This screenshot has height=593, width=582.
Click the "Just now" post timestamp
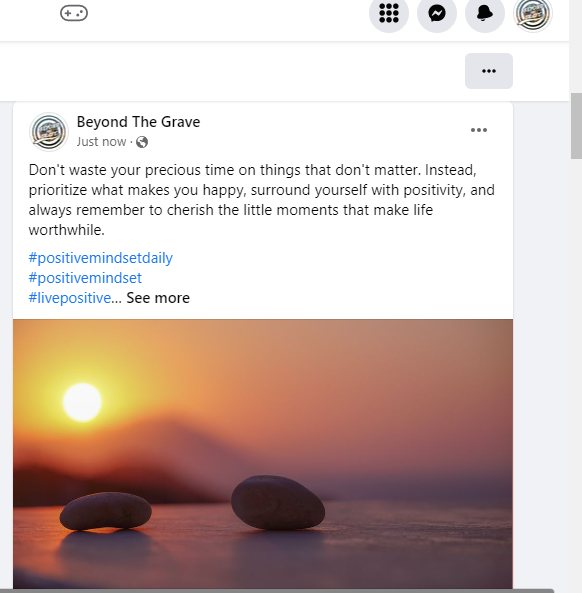[x=101, y=142]
